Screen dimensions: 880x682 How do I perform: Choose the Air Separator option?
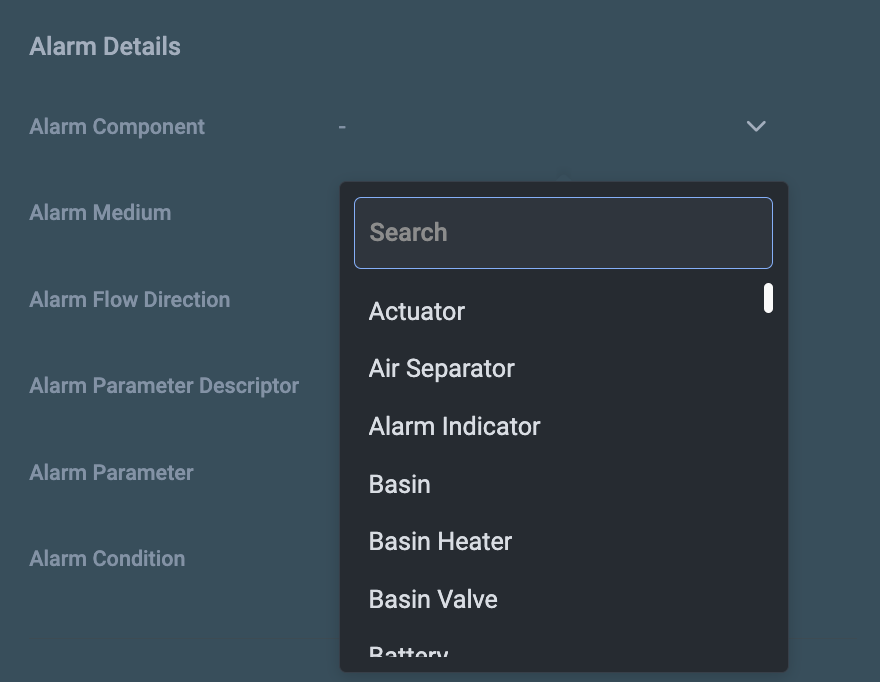pyautogui.click(x=441, y=368)
